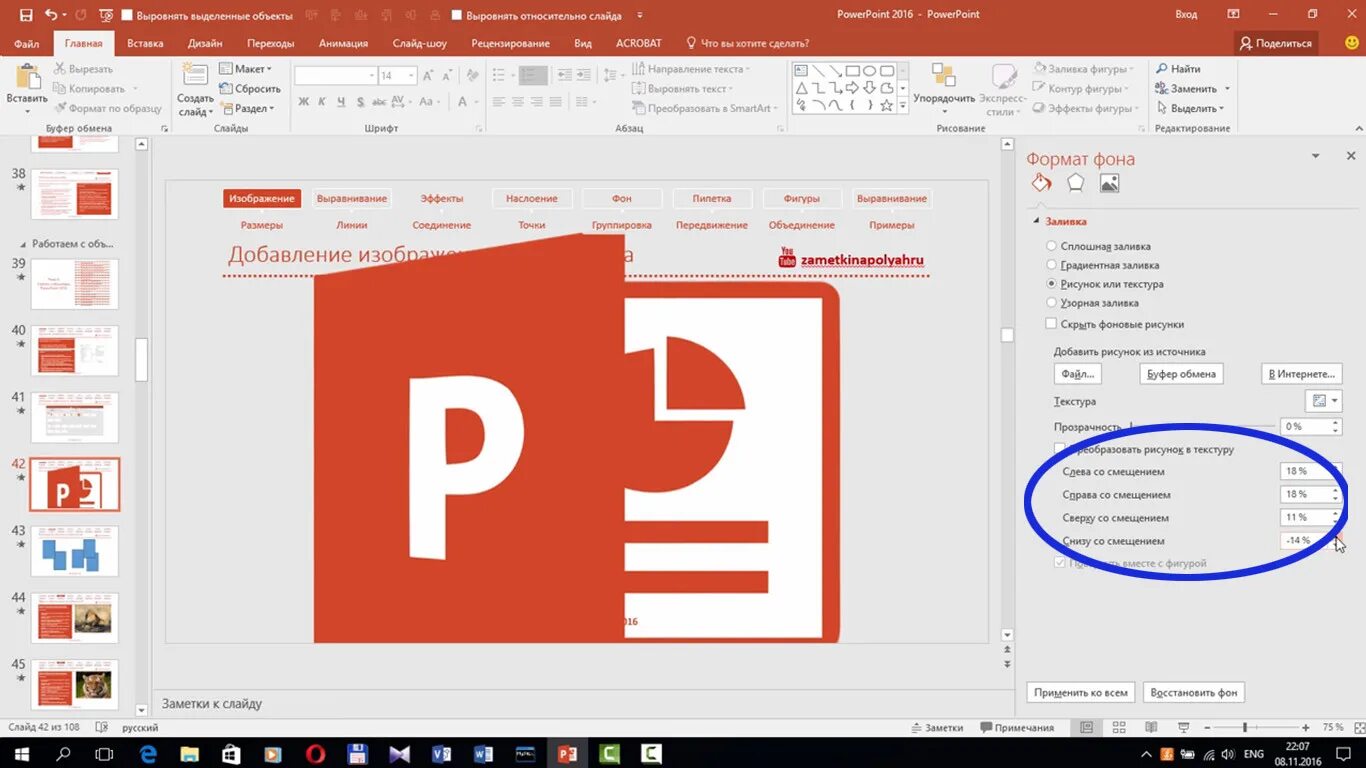Check Скрыть фоновые рисунки checkbox
The height and width of the screenshot is (768, 1366).
tap(1051, 324)
